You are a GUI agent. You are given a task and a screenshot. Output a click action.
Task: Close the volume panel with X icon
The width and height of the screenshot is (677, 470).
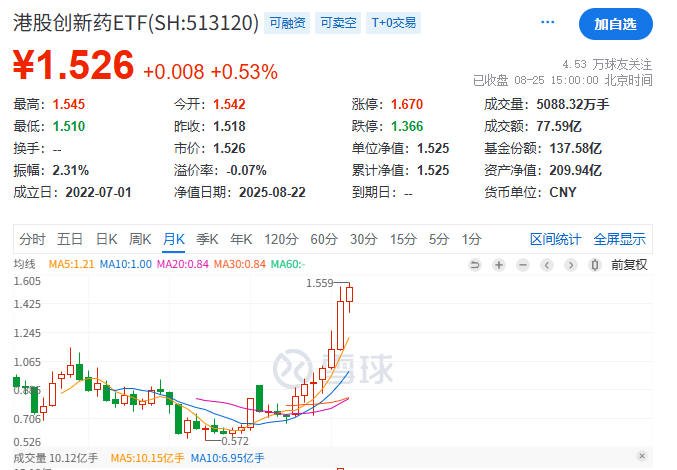click(642, 456)
